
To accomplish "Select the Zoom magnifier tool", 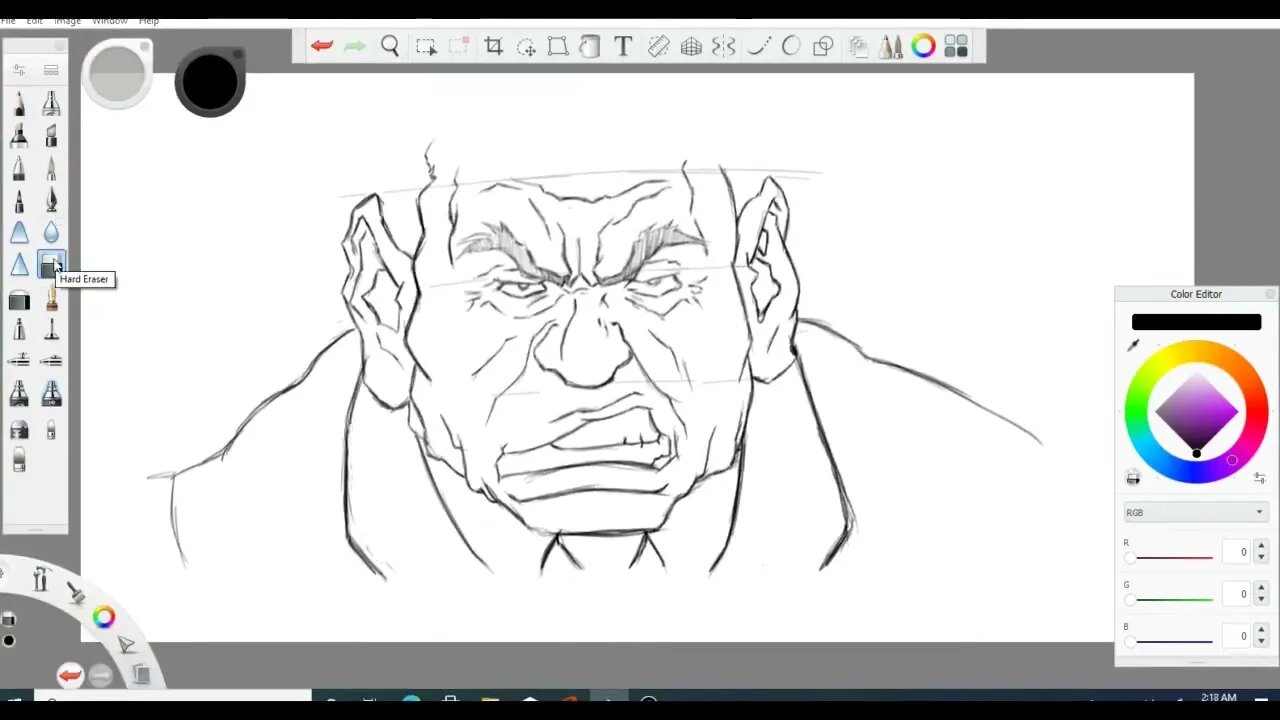I will click(x=390, y=46).
